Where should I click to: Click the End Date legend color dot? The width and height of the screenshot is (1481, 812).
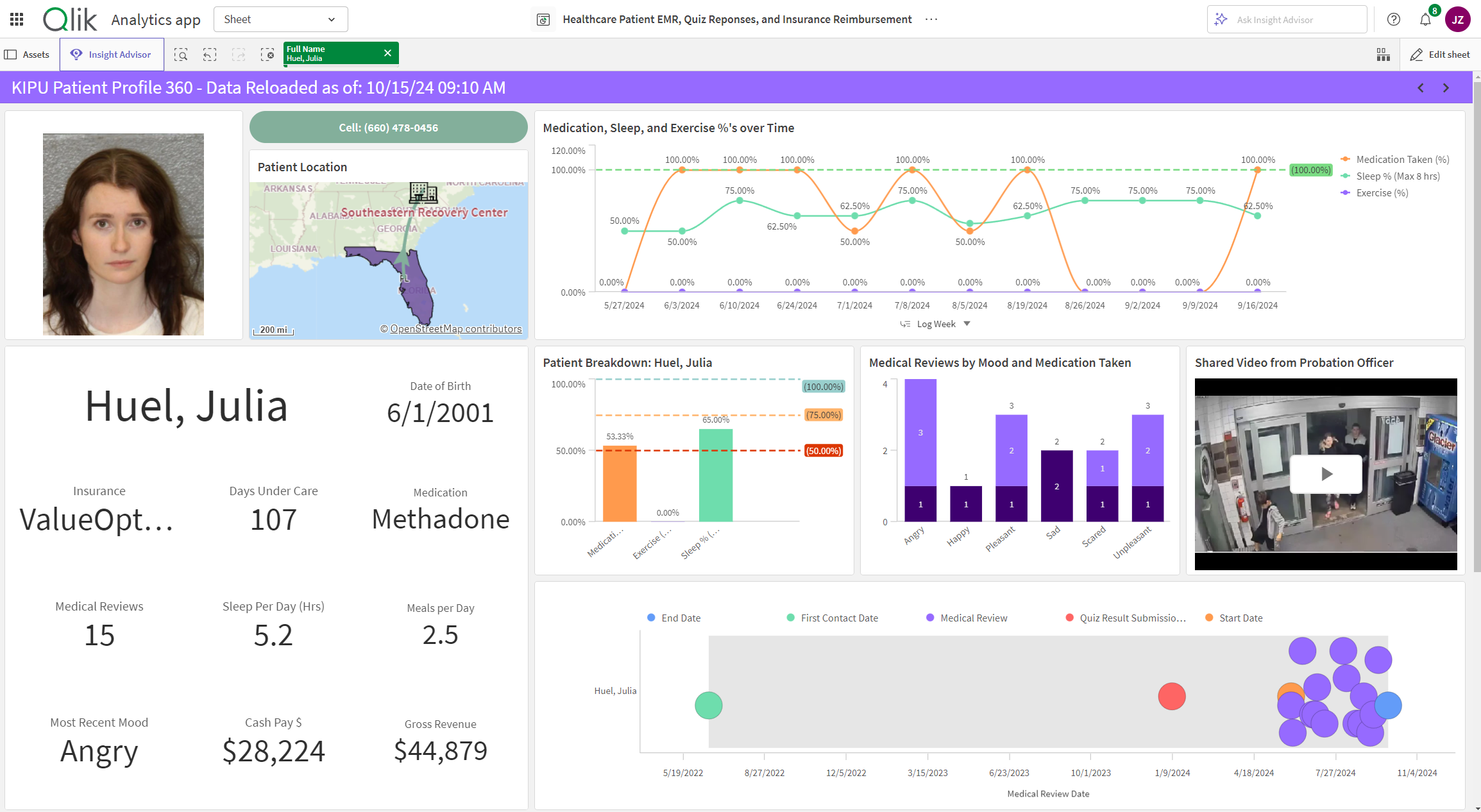pos(651,618)
